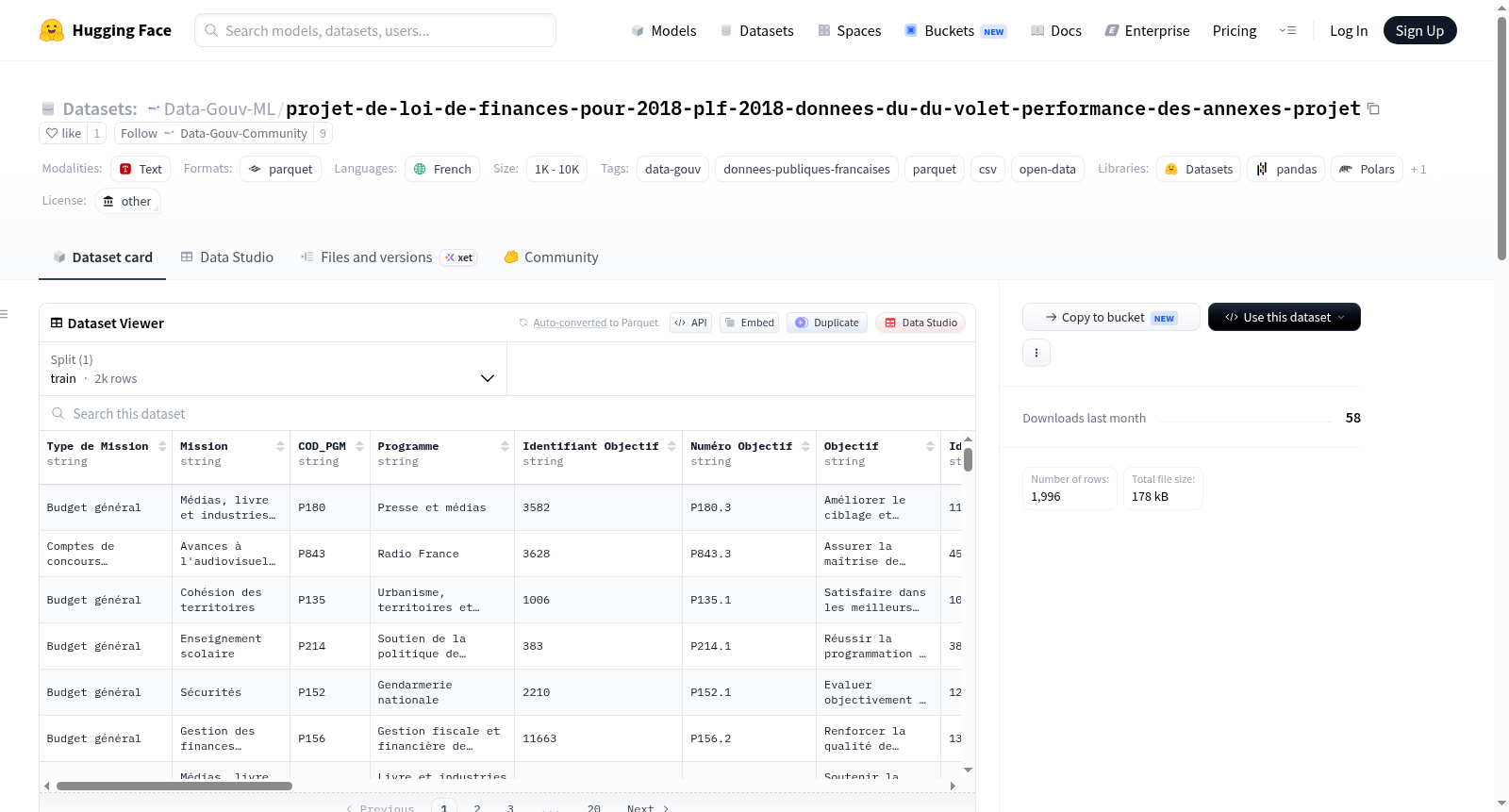Viewport: 1509px width, 812px height.
Task: Switch to the Dataset card tab
Action: click(103, 257)
